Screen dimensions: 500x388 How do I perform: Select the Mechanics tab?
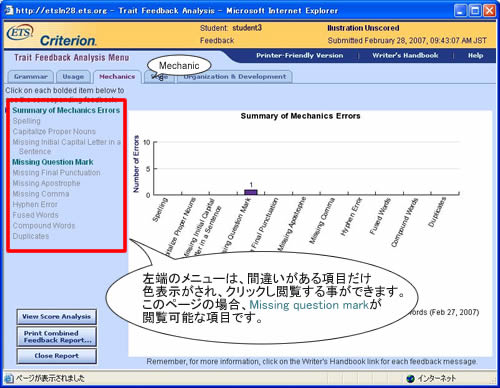coord(117,77)
